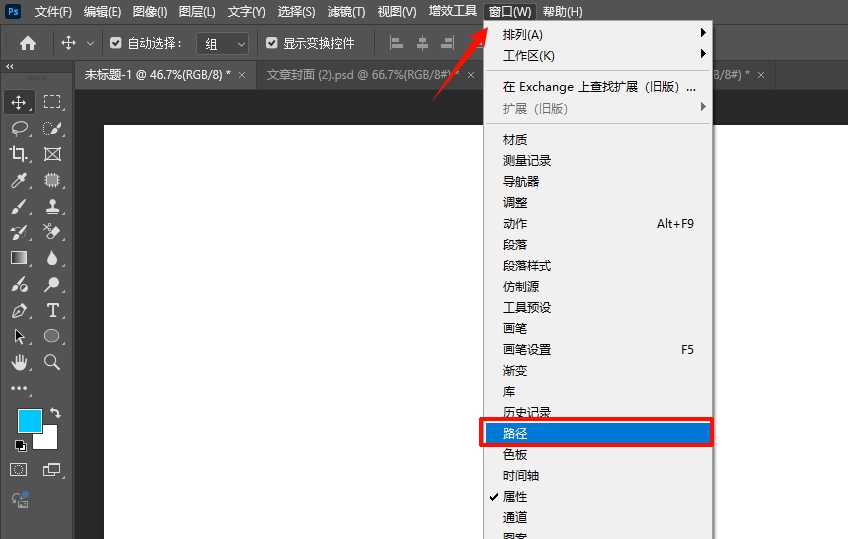Screen dimensions: 848x539
Task: Activate the Crop tool
Action: click(19, 154)
